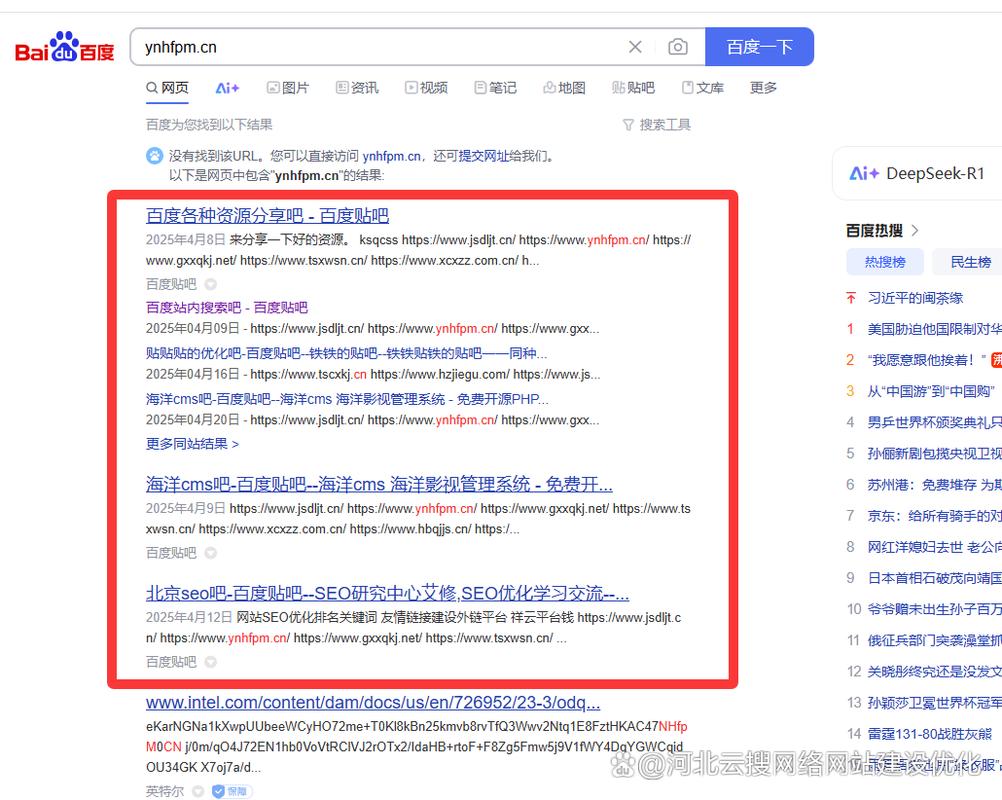
Task: Open hot search 从中国游到中国购
Action: click(x=931, y=391)
